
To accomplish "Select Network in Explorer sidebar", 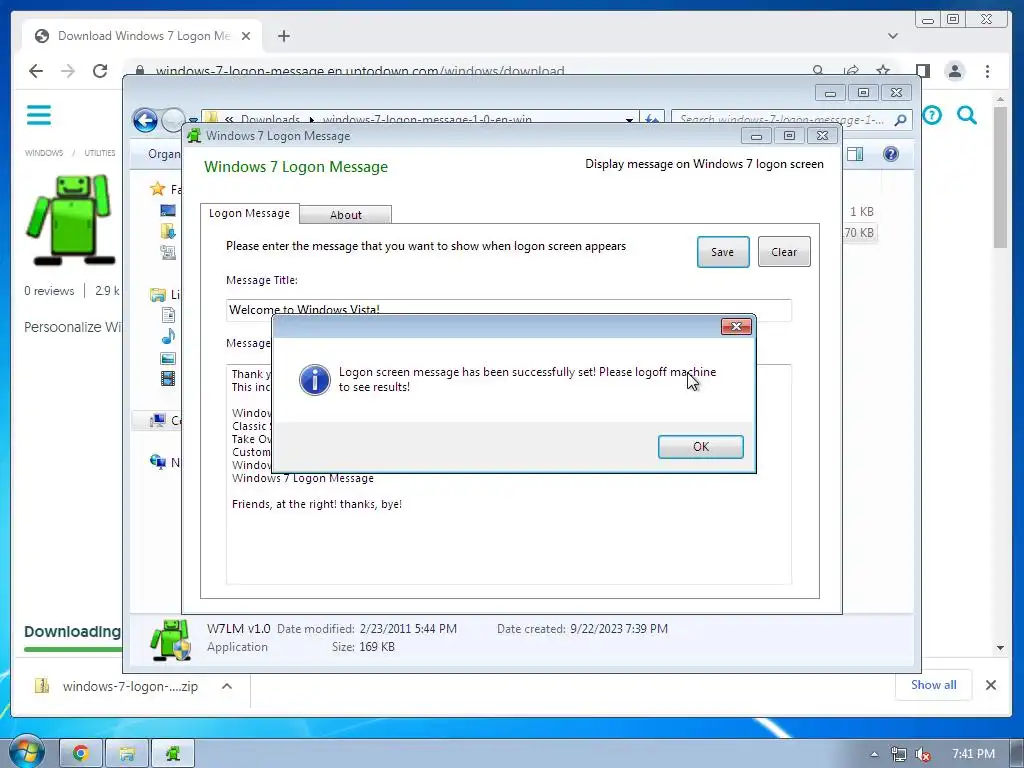I will point(157,462).
